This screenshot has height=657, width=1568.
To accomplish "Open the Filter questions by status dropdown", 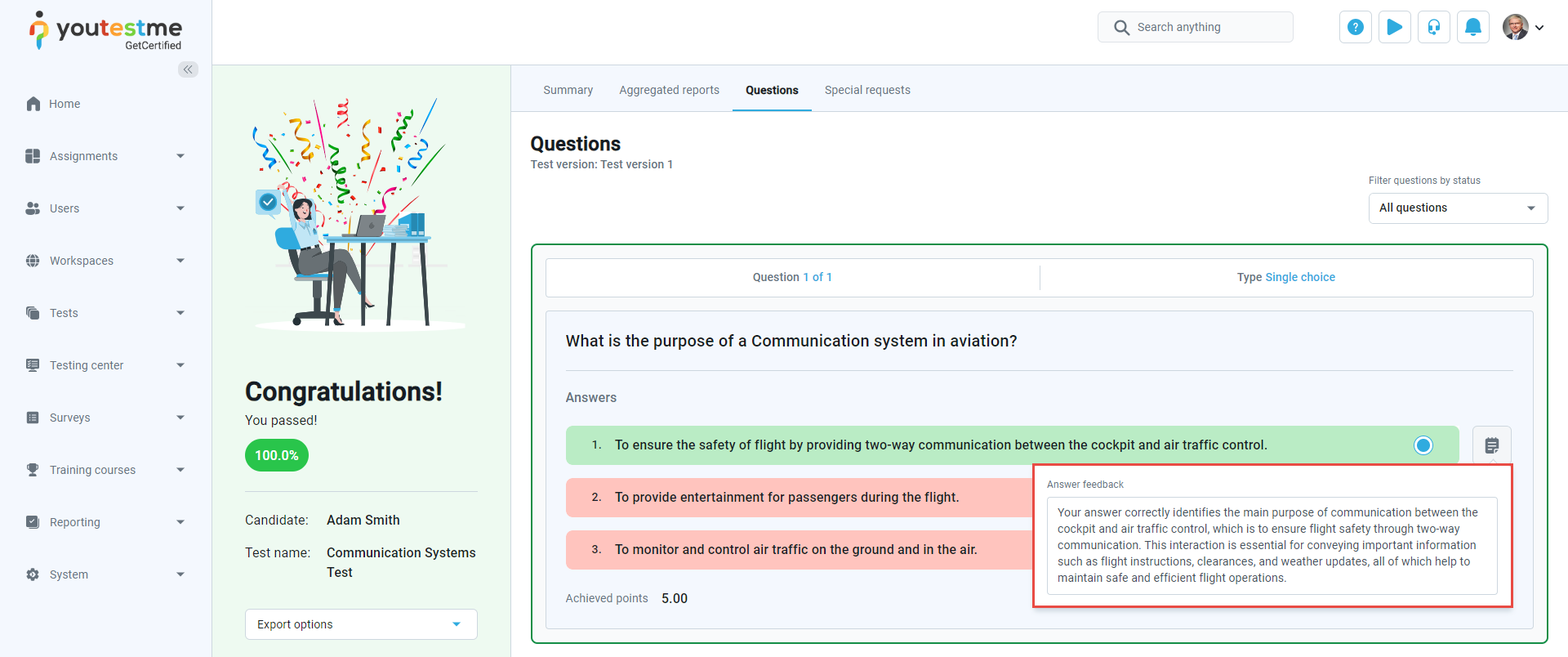I will (1458, 208).
